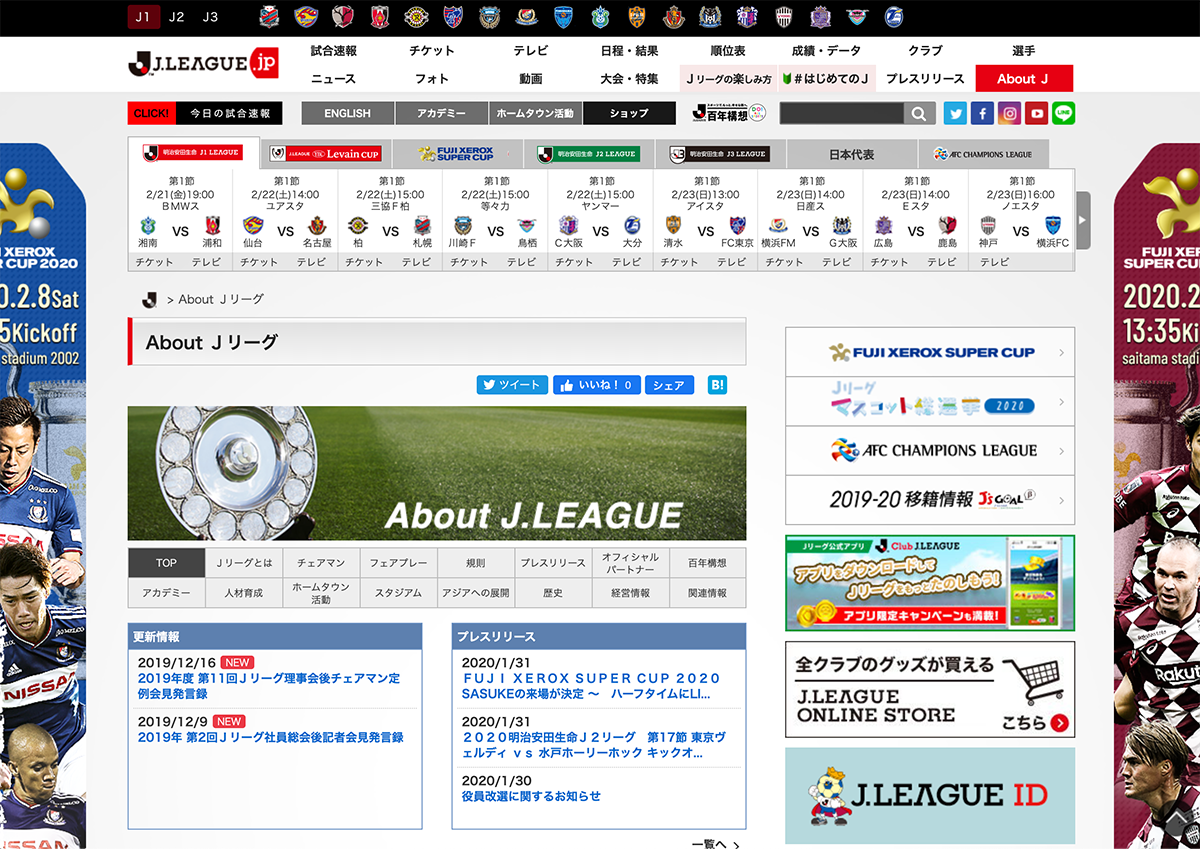Image resolution: width=1200 pixels, height=849 pixels.
Task: Open the 試合速報 main menu item
Action: click(x=334, y=50)
